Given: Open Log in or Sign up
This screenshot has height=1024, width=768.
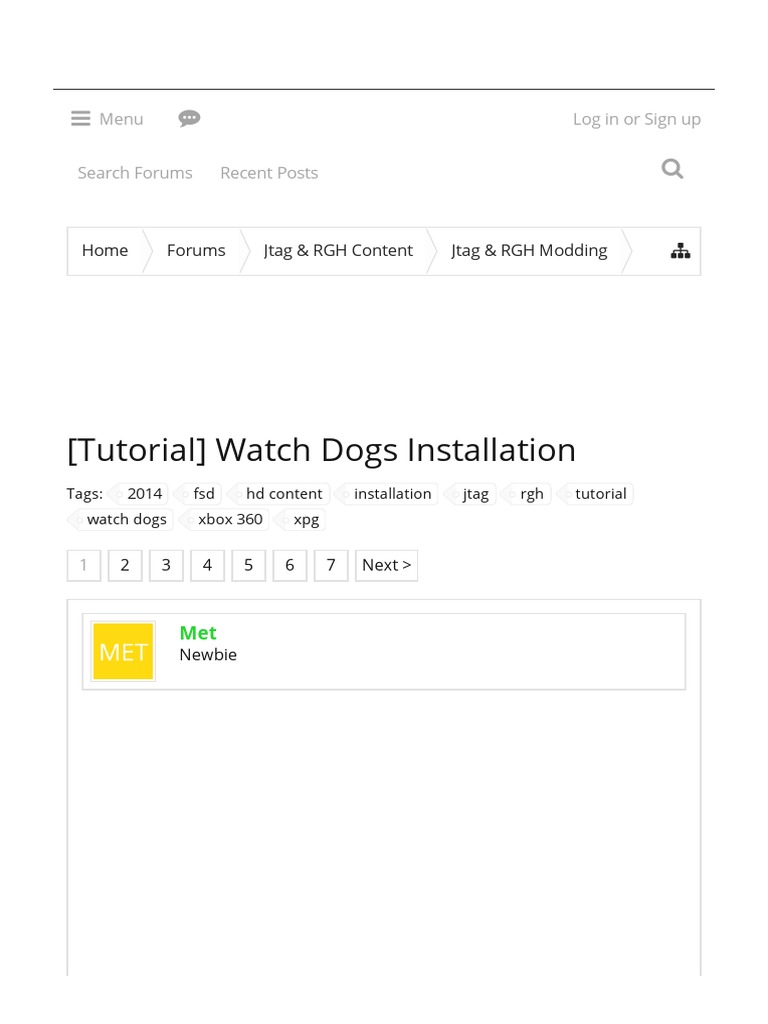Looking at the screenshot, I should pyautogui.click(x=637, y=120).
